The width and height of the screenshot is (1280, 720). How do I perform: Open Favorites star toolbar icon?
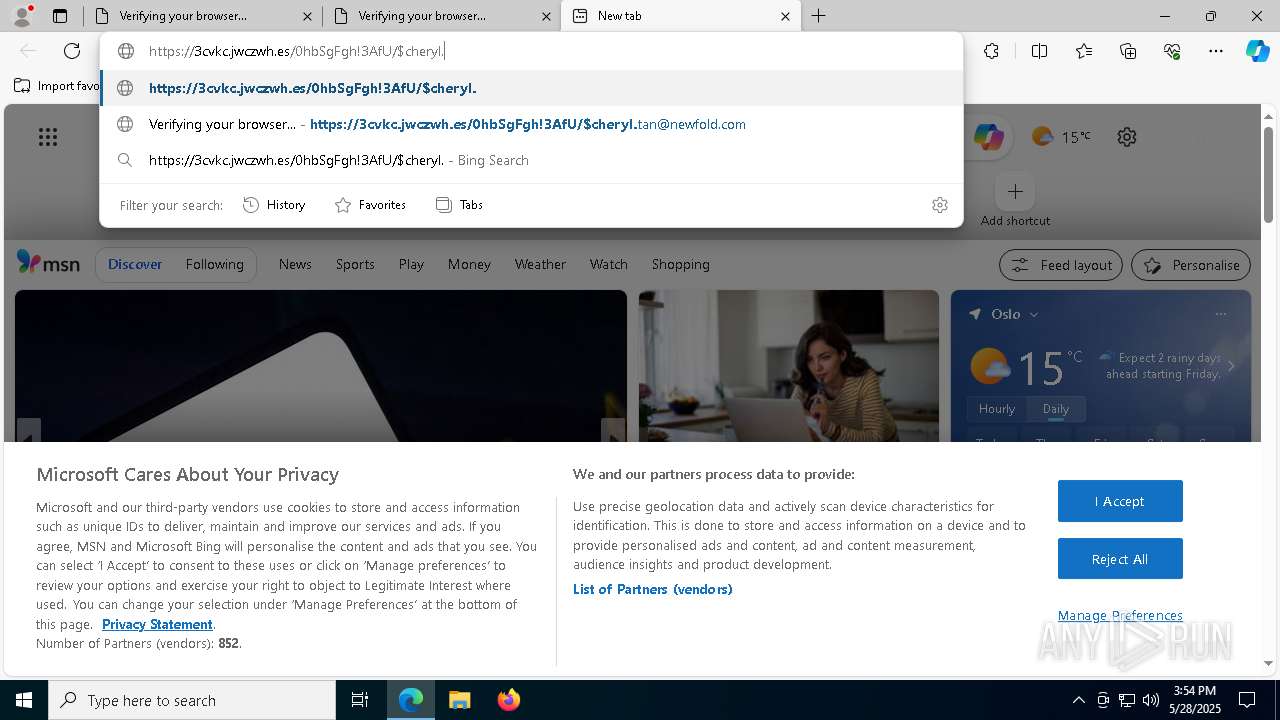[x=1084, y=51]
